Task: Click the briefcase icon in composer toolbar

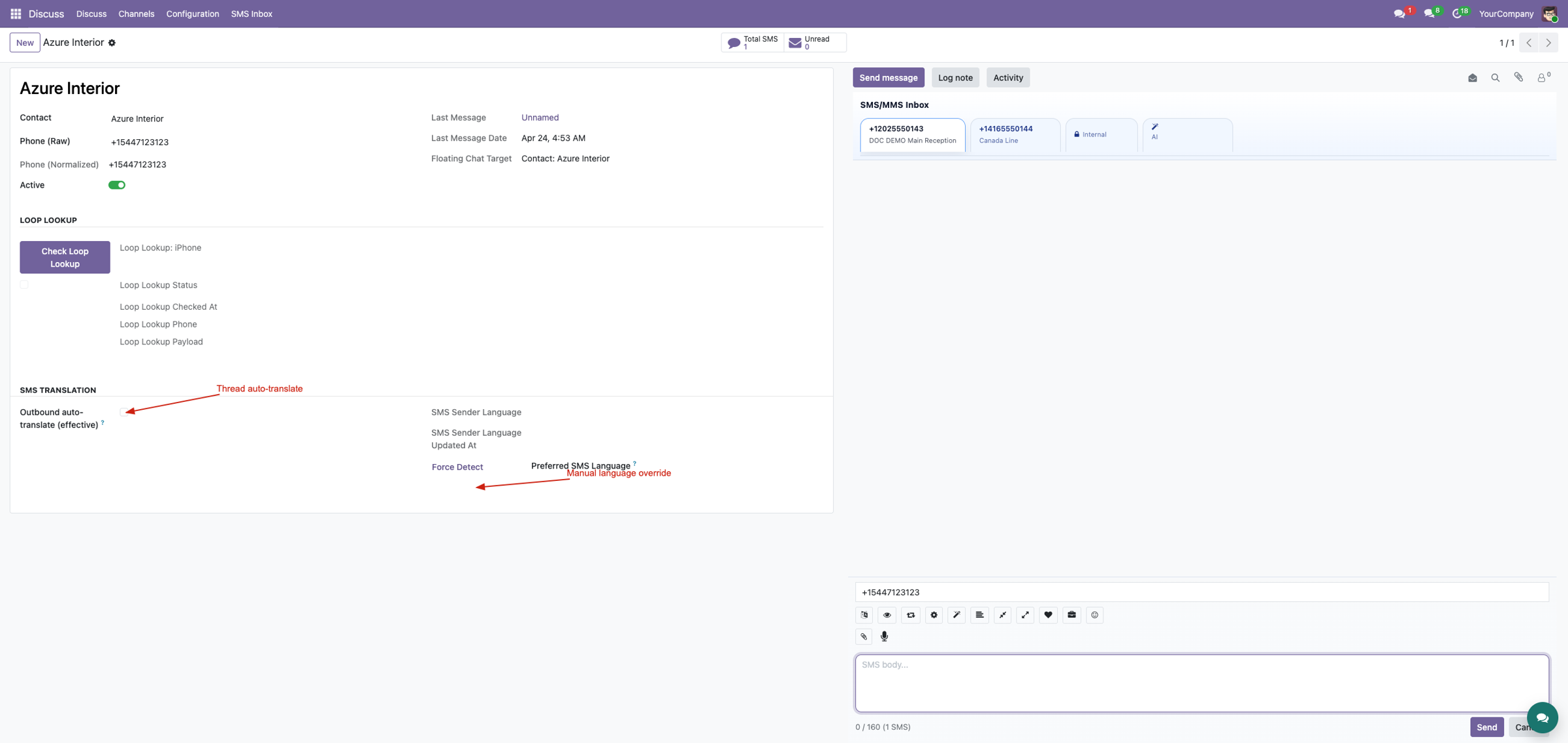Action: coord(1071,615)
